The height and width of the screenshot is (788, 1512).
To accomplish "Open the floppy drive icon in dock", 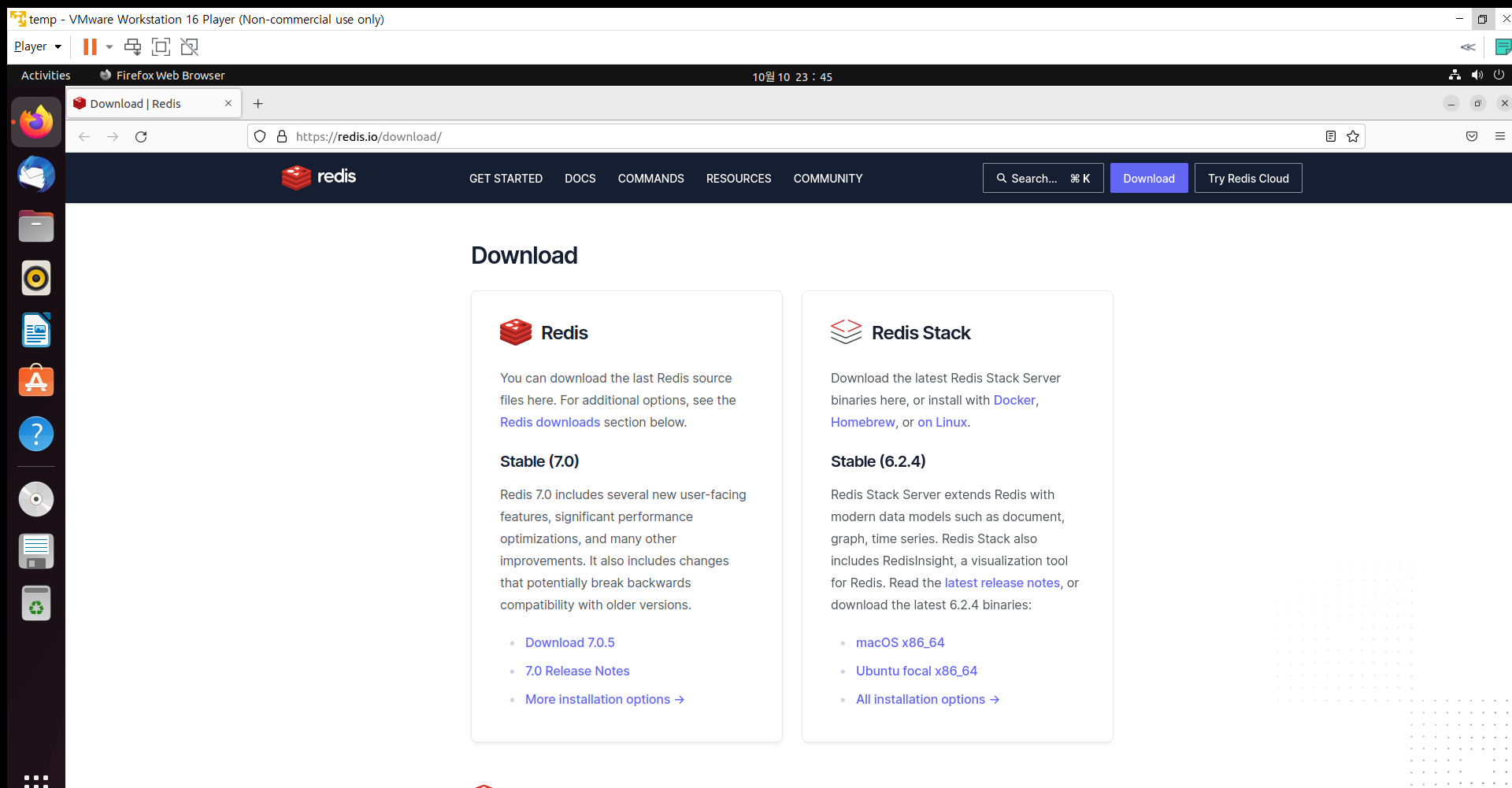I will (x=36, y=551).
